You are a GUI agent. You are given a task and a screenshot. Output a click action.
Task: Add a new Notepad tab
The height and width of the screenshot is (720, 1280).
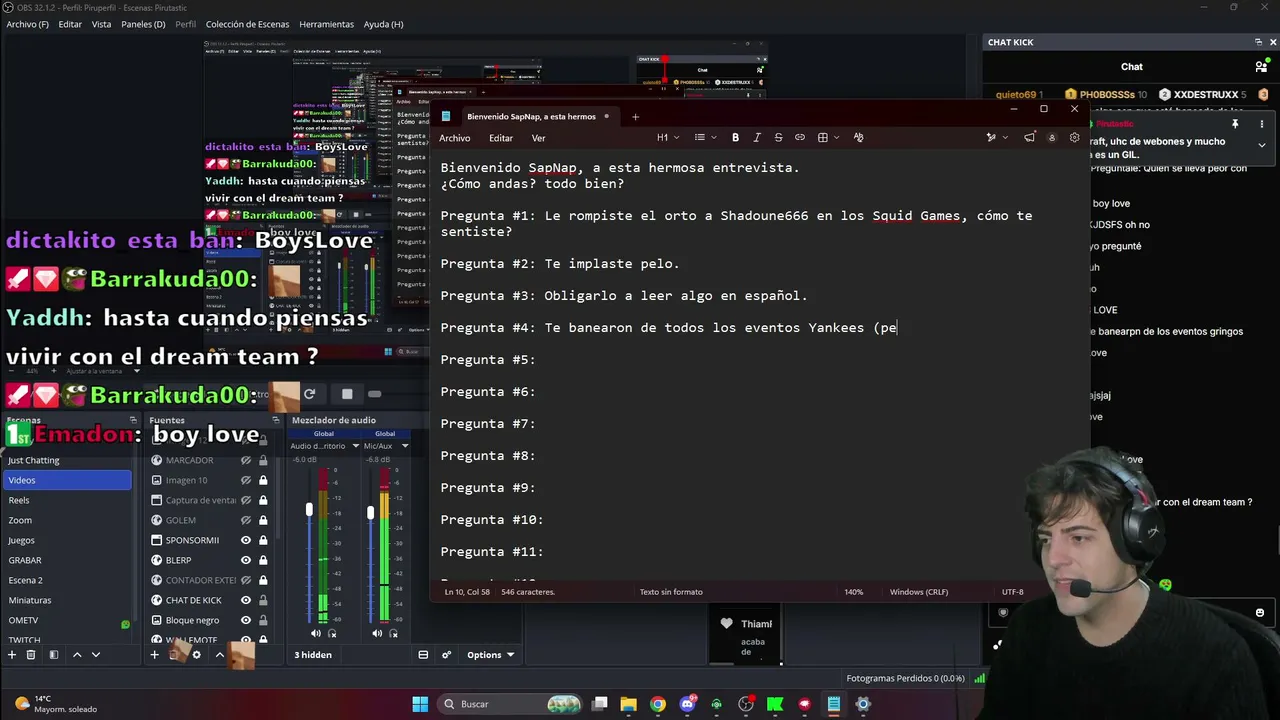(635, 116)
